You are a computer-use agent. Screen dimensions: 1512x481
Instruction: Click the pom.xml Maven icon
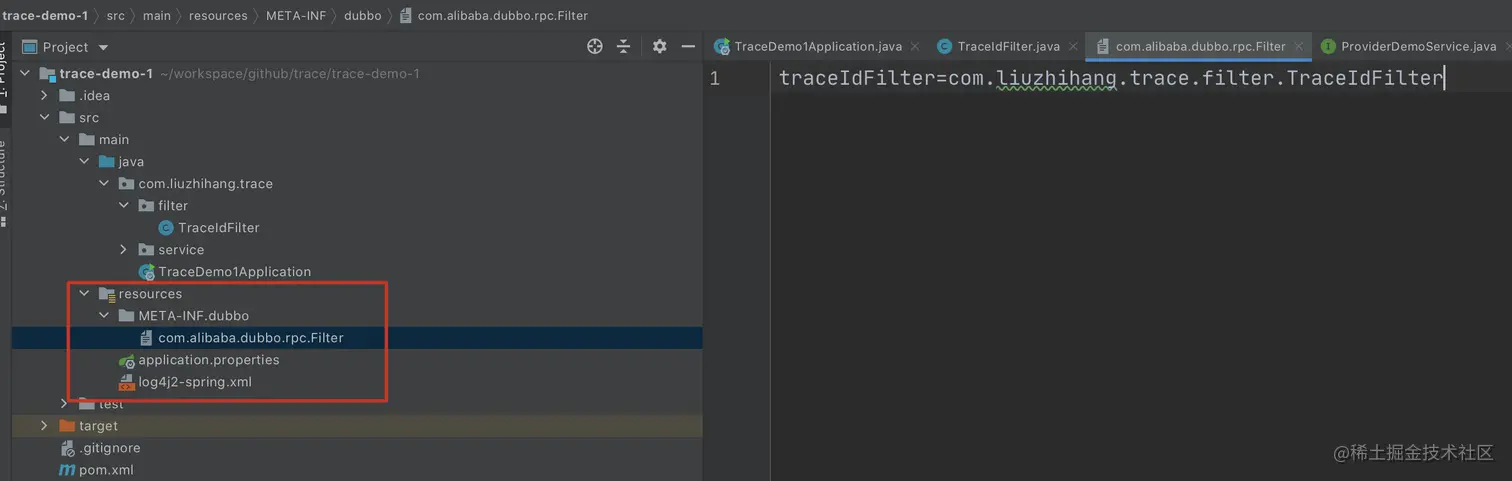click(x=67, y=470)
